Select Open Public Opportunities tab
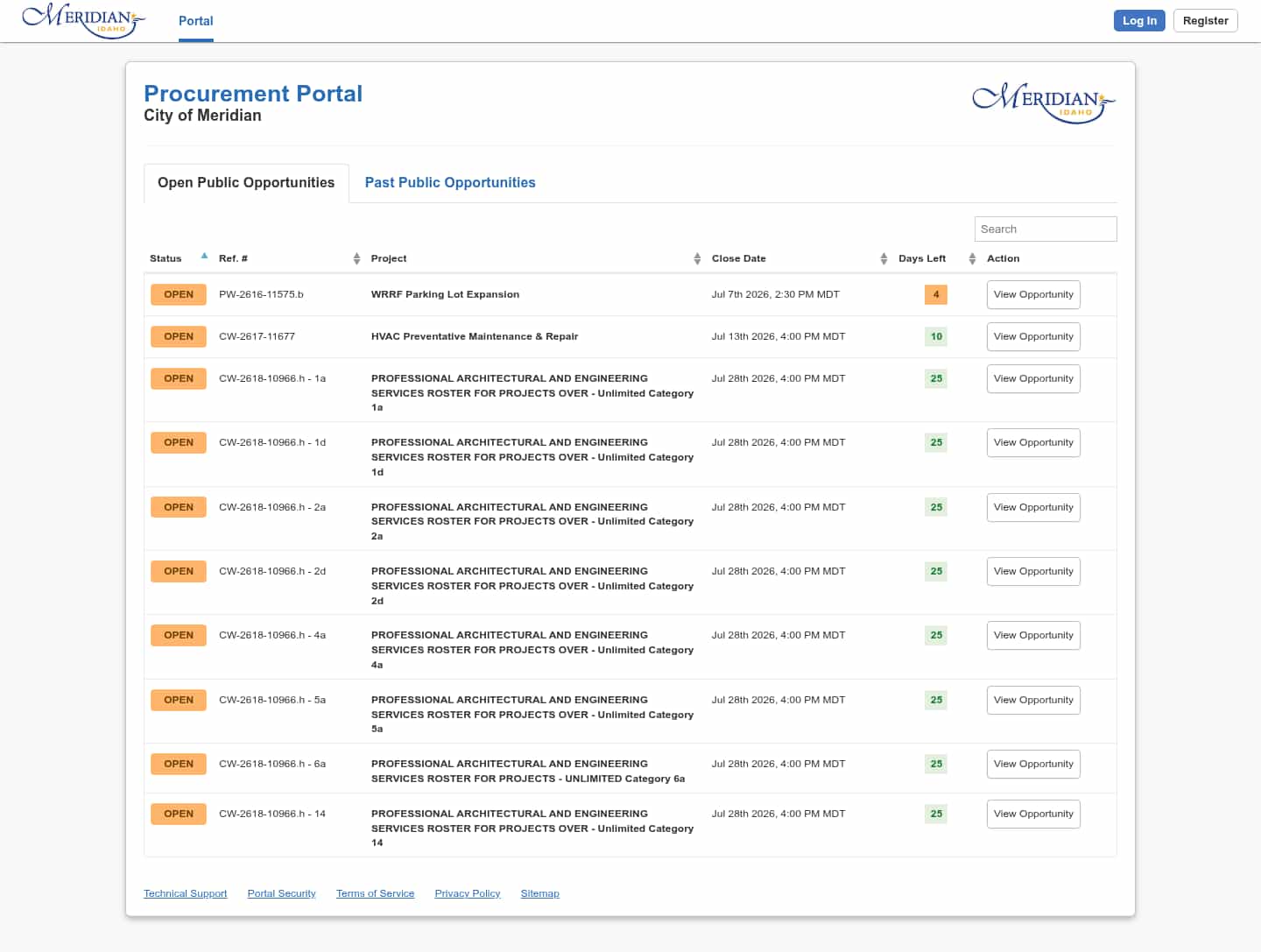The image size is (1261, 952). pyautogui.click(x=246, y=183)
